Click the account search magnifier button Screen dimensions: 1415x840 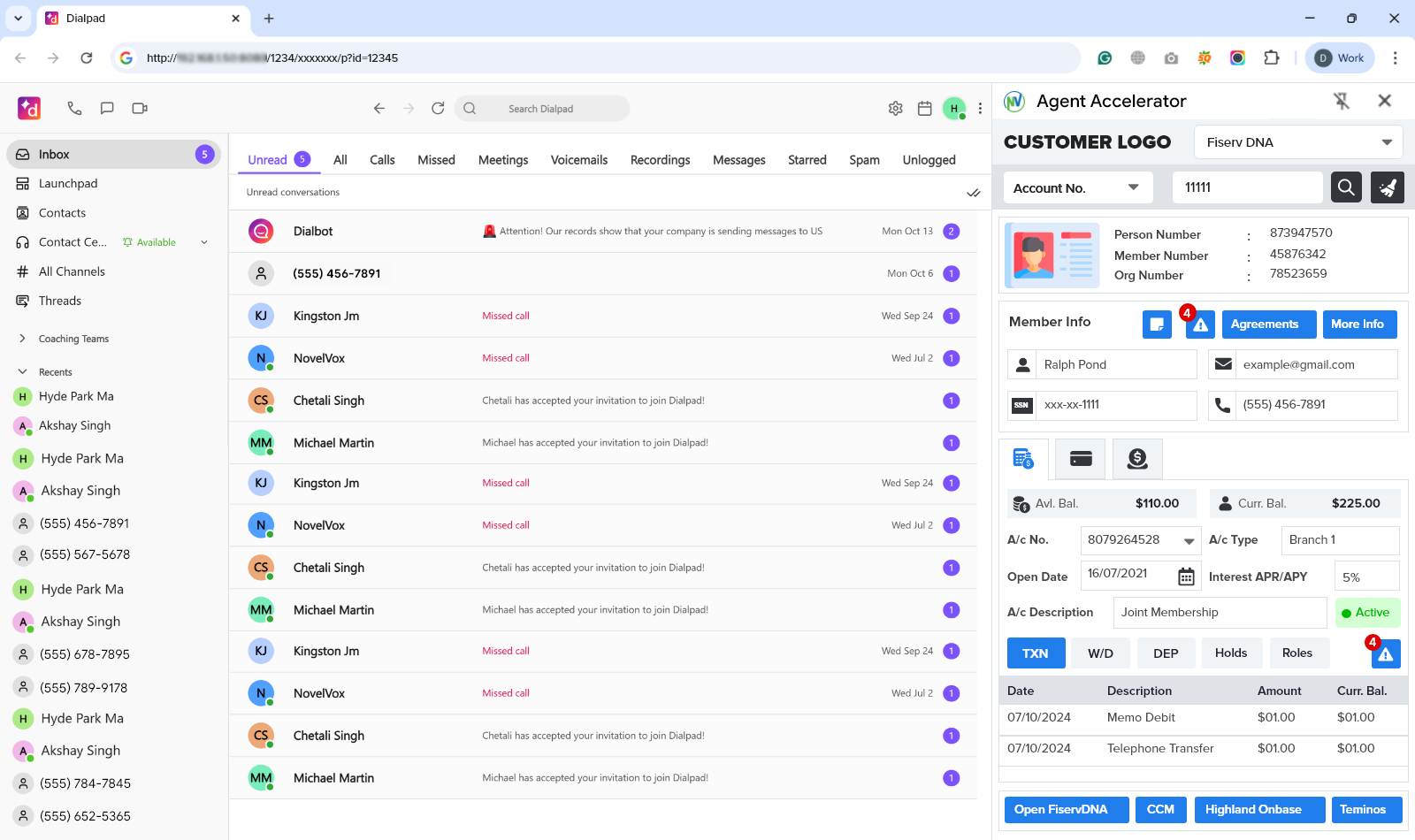click(x=1346, y=187)
